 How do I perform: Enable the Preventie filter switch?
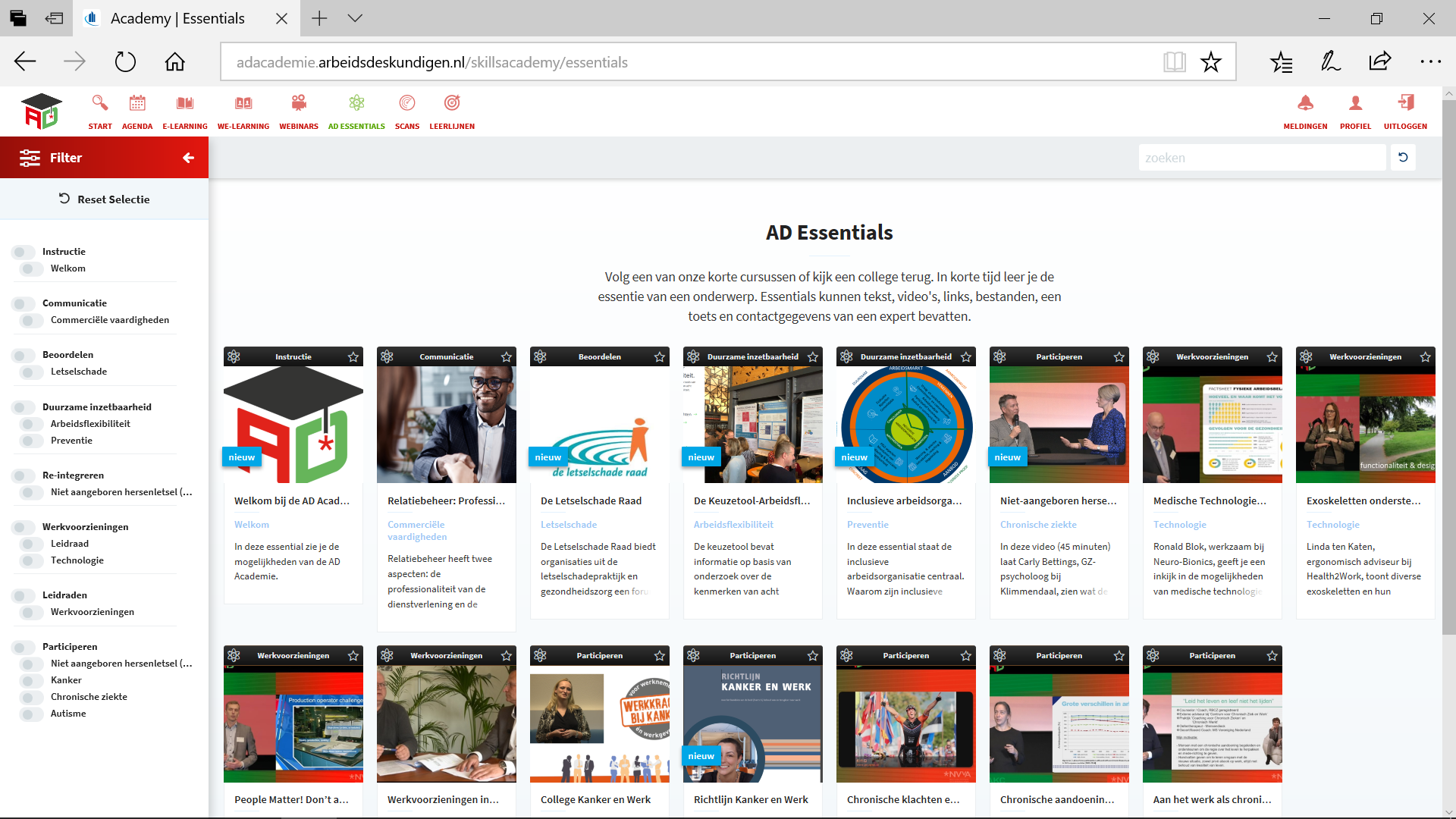[32, 441]
